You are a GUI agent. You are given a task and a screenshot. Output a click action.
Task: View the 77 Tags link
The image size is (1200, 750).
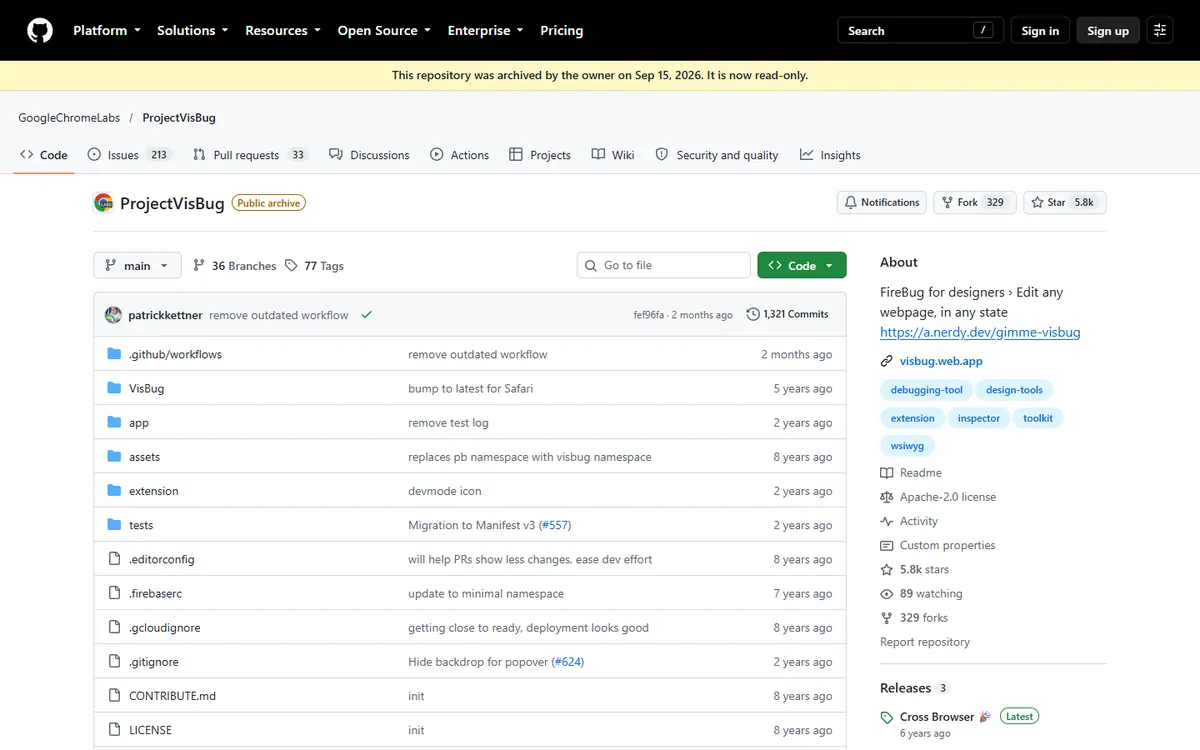coord(314,265)
